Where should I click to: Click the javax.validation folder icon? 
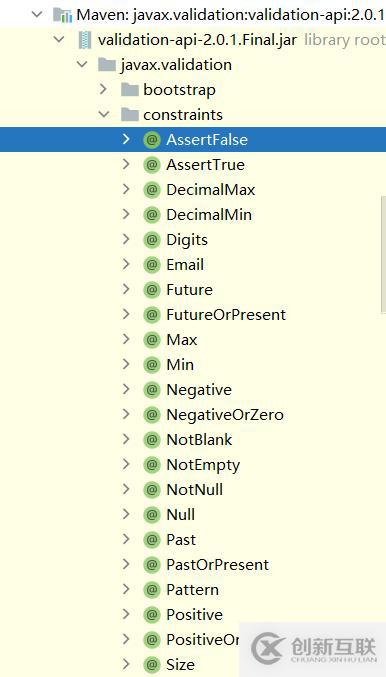107,65
